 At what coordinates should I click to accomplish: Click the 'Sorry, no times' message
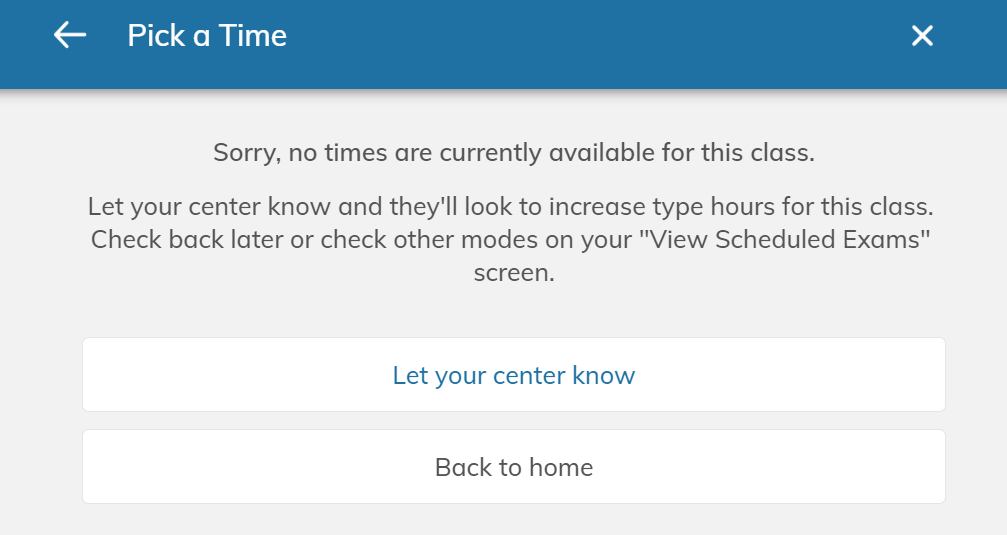click(514, 154)
